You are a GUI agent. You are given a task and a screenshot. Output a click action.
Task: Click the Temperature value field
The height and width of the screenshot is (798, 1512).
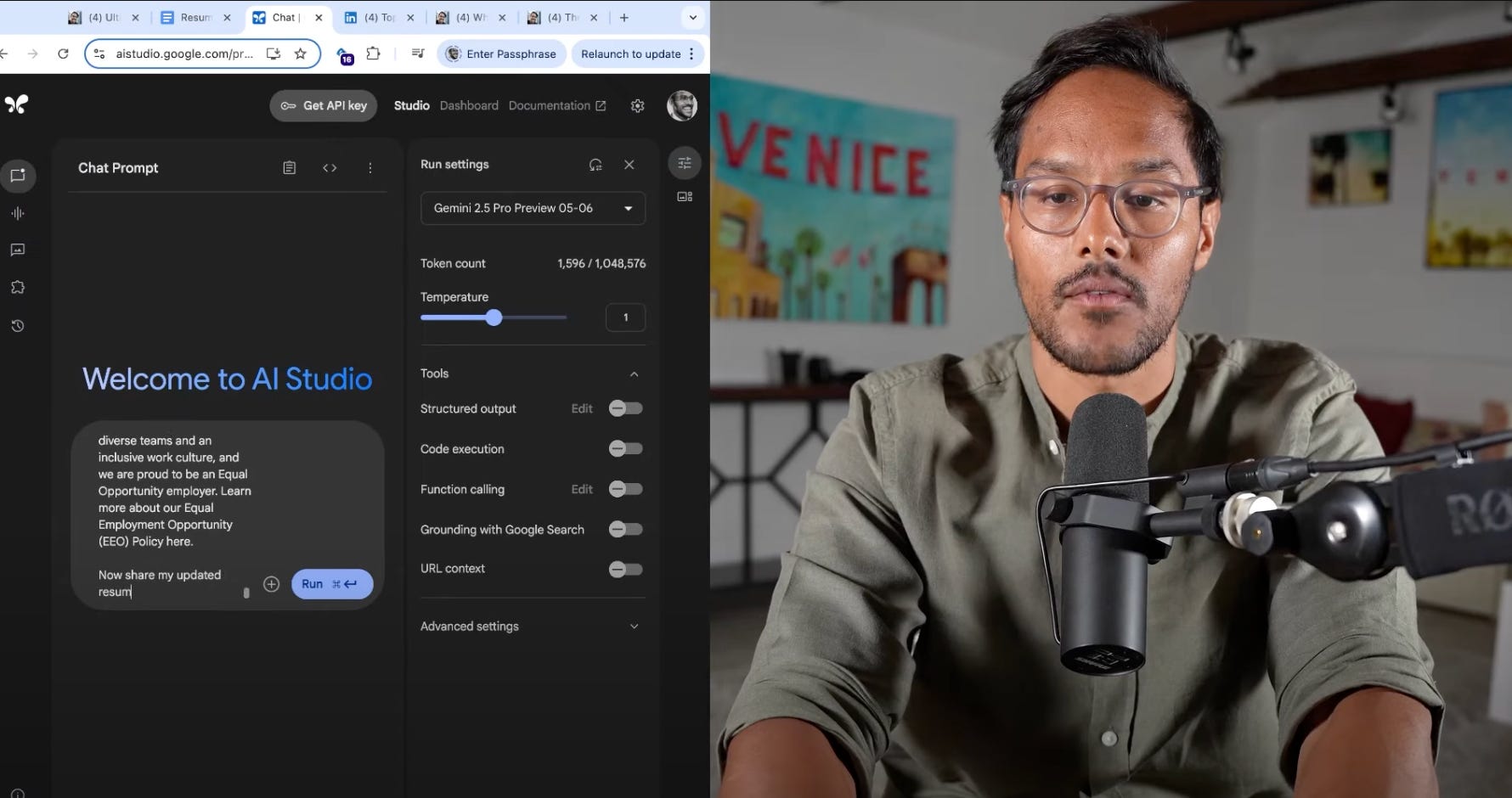(626, 318)
